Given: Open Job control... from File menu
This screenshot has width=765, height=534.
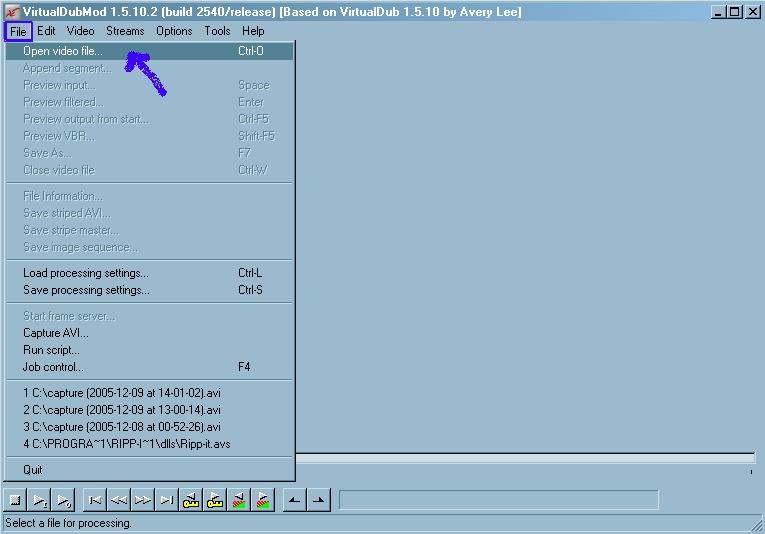Looking at the screenshot, I should pos(149,367).
